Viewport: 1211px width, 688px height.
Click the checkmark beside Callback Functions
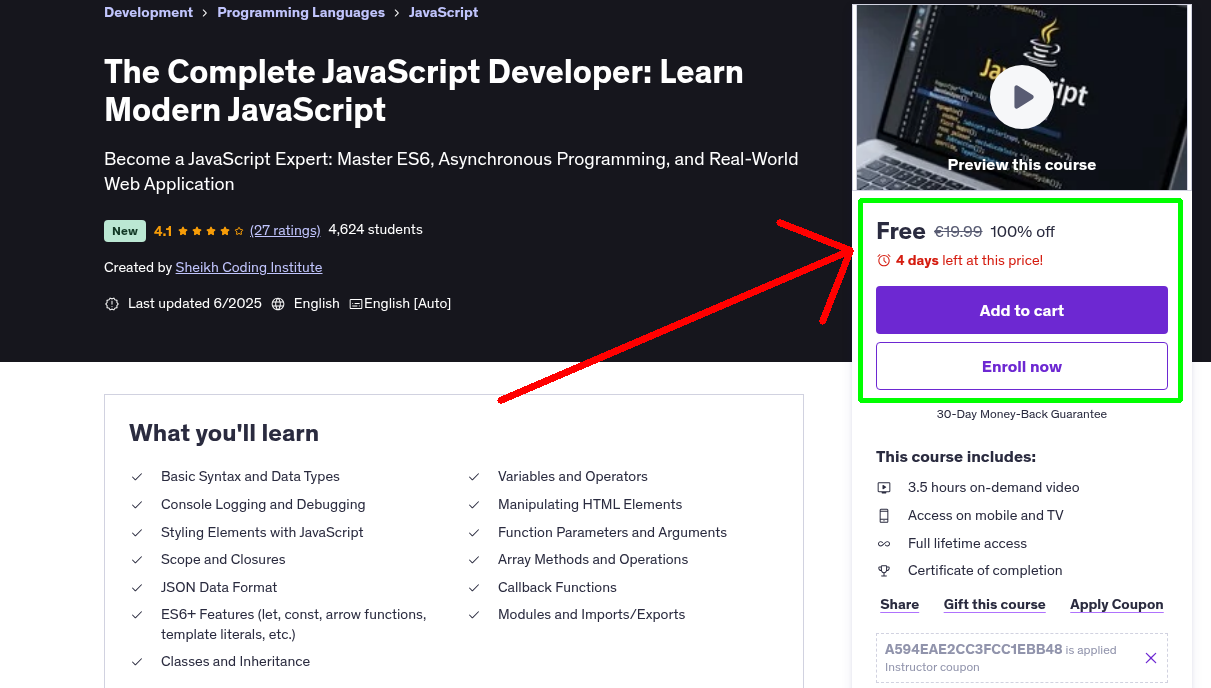pos(474,588)
